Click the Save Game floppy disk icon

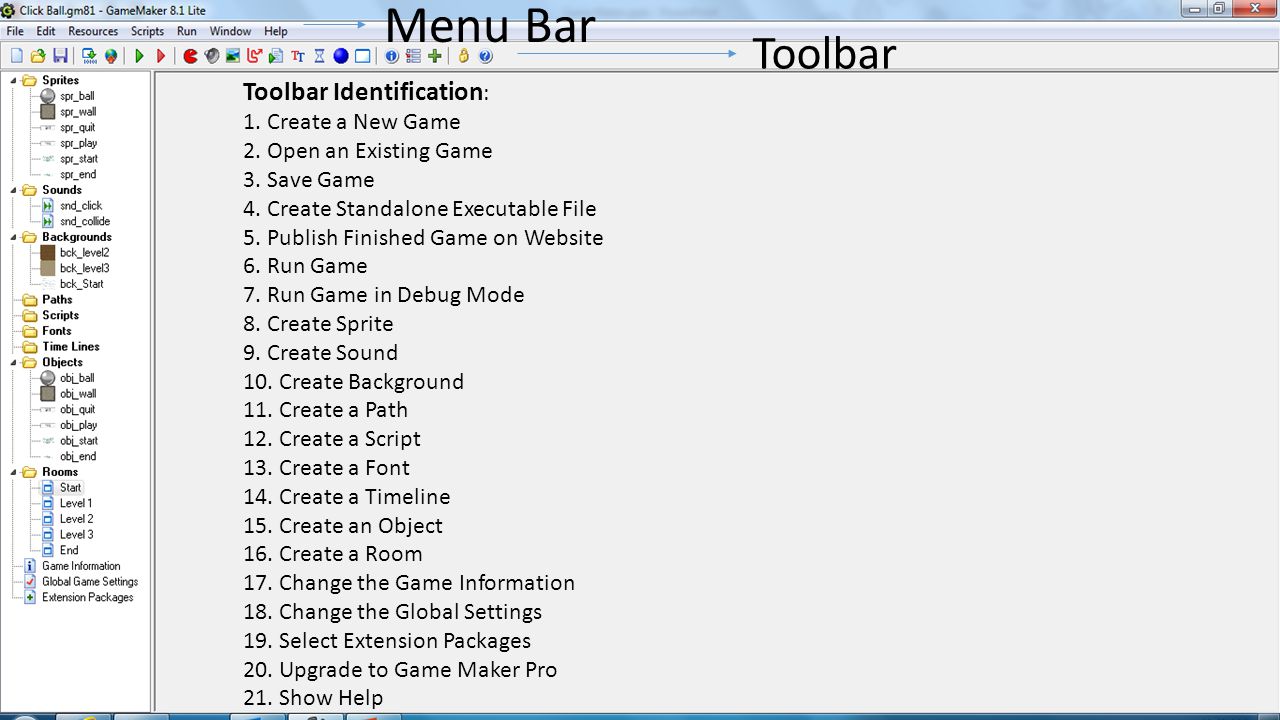60,56
